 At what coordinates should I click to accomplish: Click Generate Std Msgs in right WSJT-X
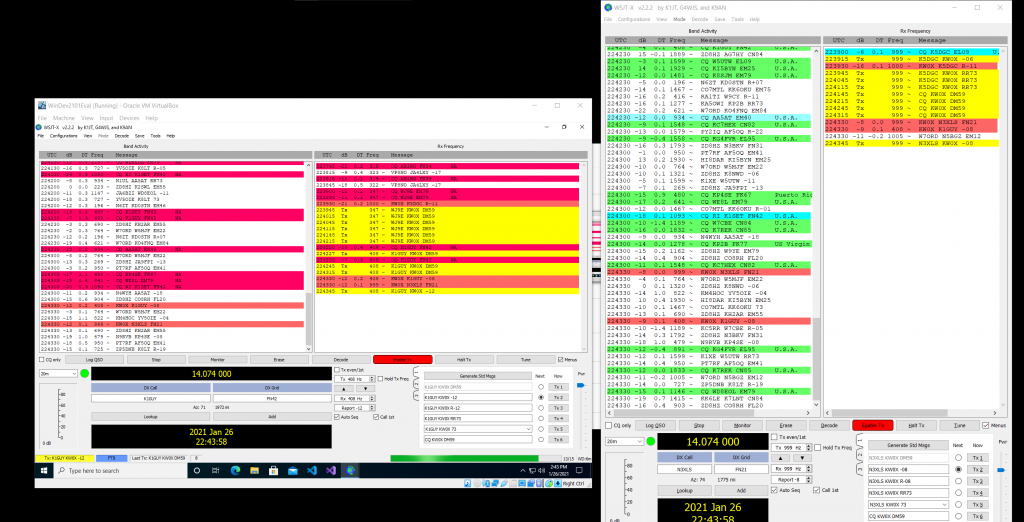(908, 445)
